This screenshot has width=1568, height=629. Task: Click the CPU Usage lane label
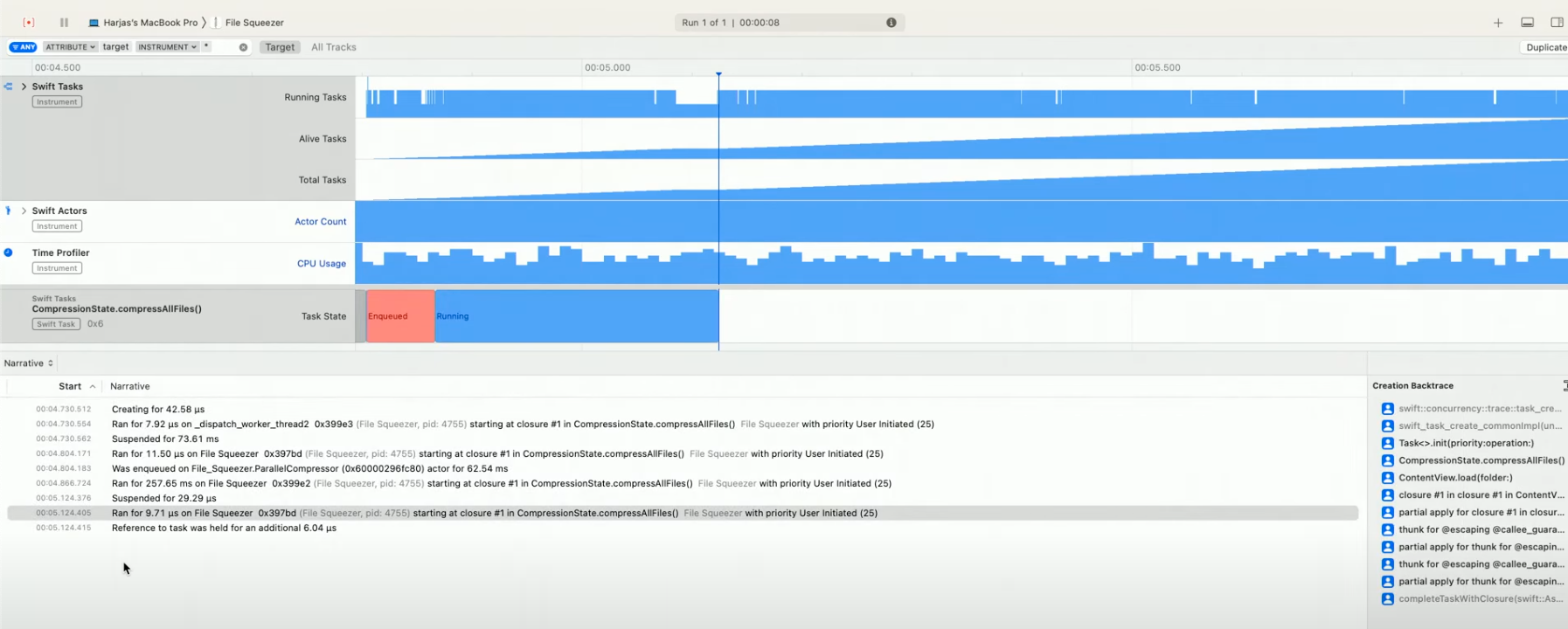321,264
